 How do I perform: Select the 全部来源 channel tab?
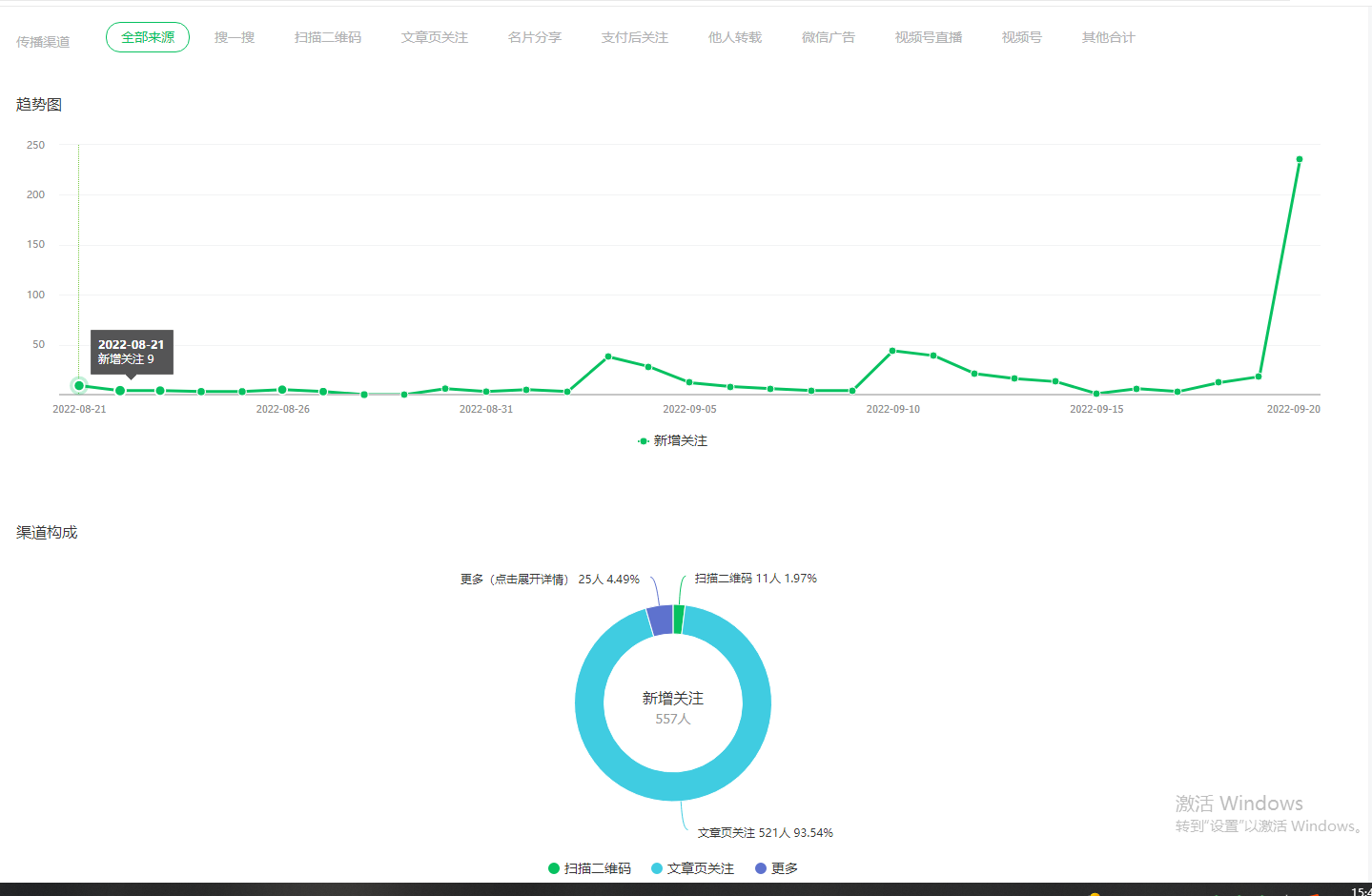(x=148, y=37)
